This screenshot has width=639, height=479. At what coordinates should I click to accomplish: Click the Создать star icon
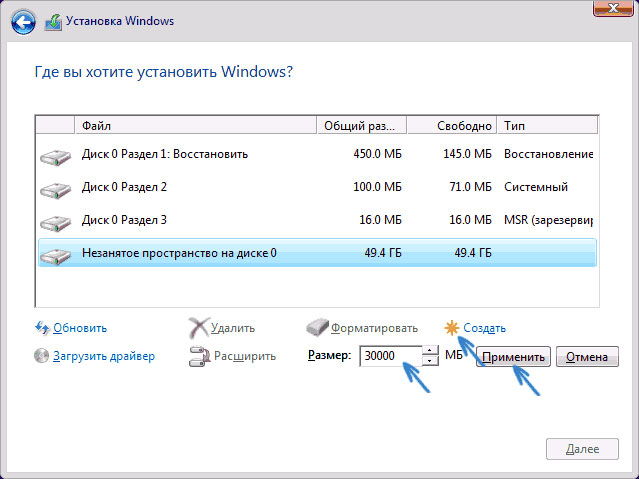tap(452, 327)
